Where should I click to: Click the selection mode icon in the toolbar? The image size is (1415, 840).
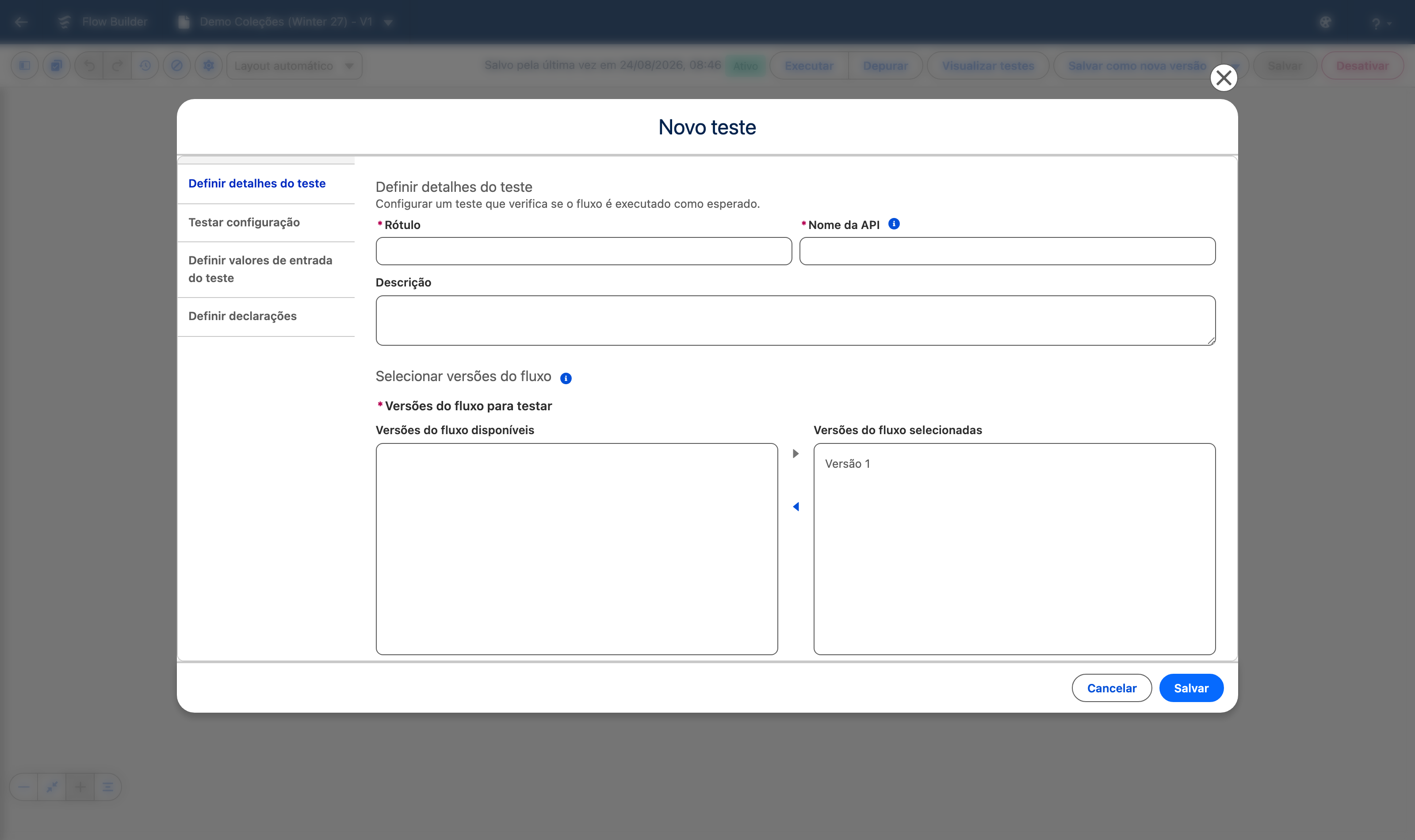(x=57, y=66)
